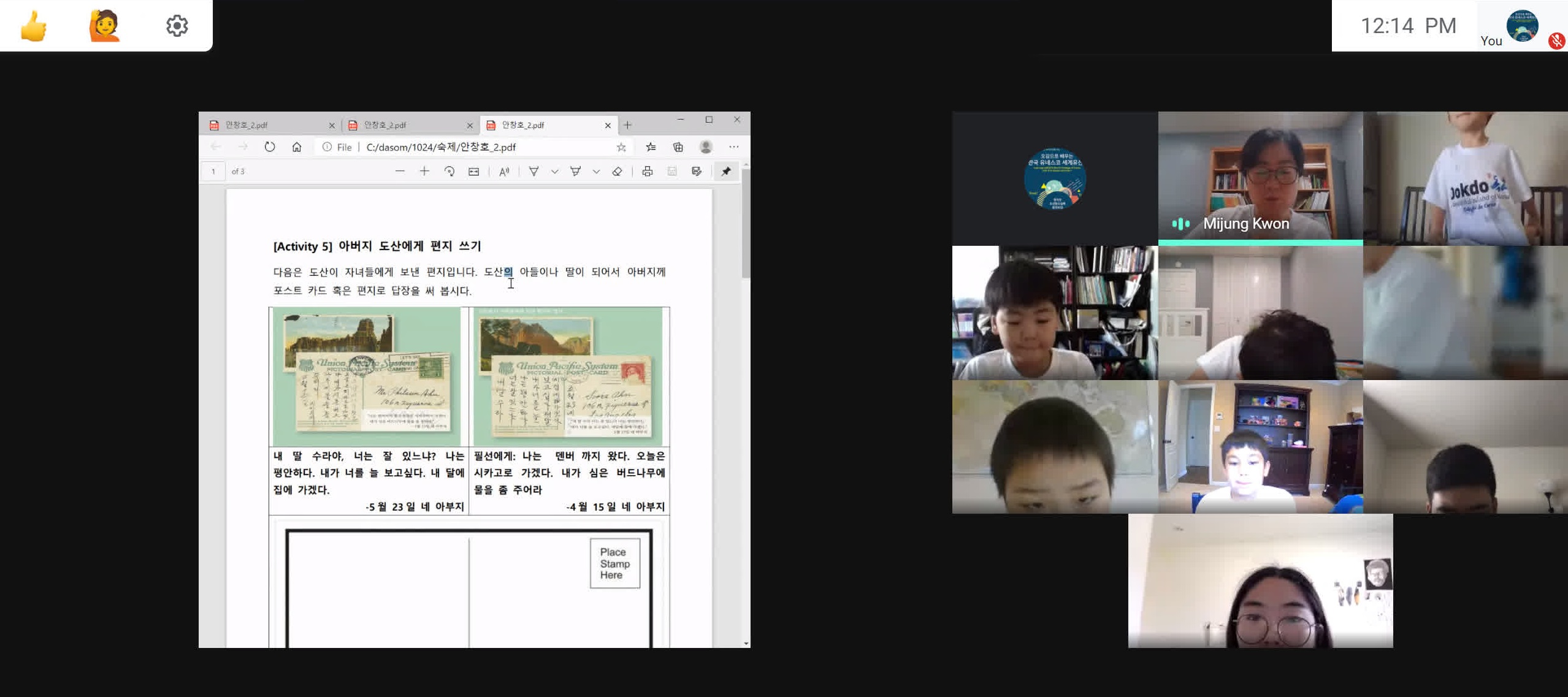Expand the Draw pen options dropdown
This screenshot has width=1568, height=697.
click(554, 172)
